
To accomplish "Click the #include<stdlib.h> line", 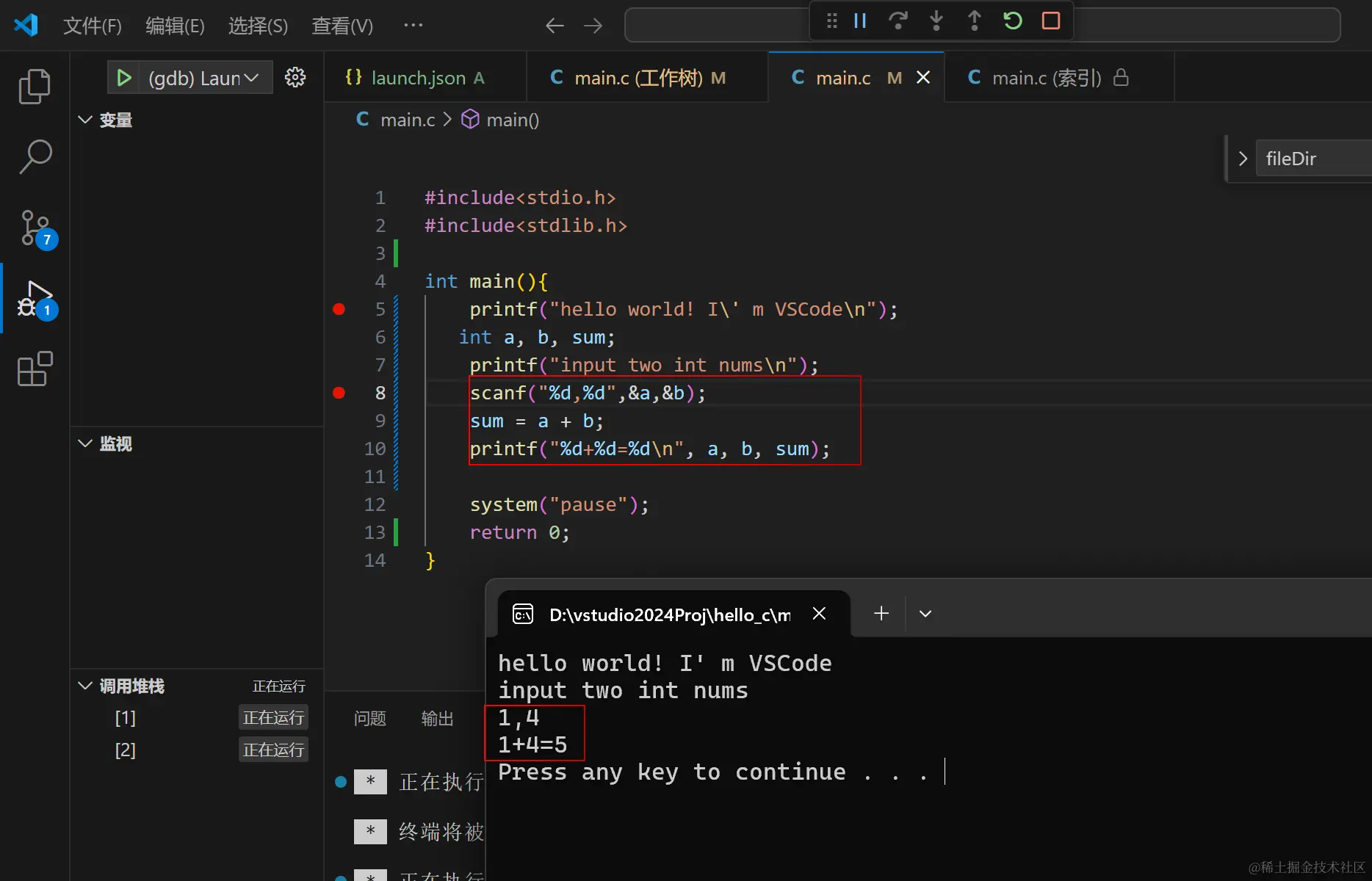I will coord(525,225).
